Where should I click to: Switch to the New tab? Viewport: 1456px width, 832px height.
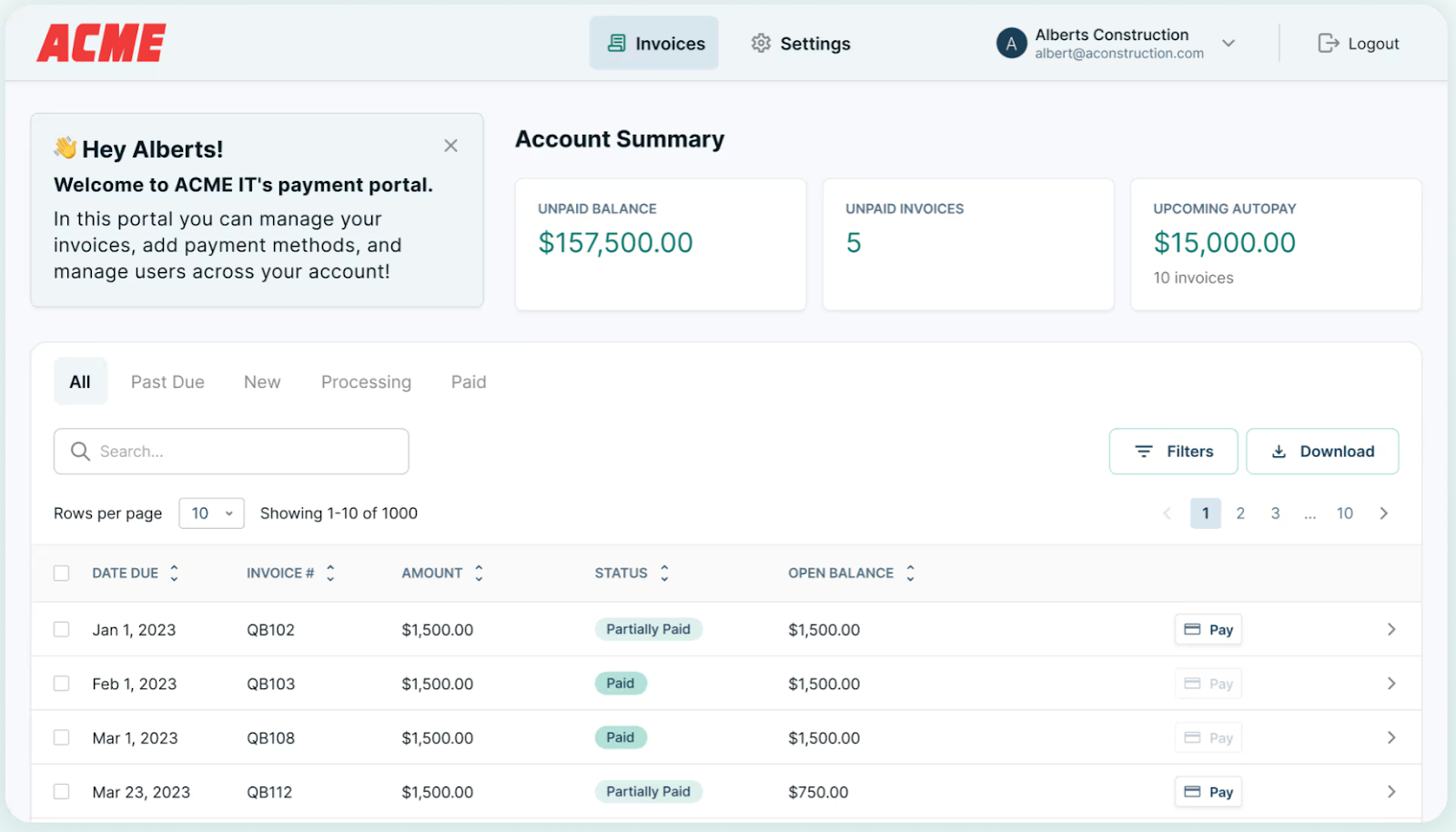pyautogui.click(x=262, y=381)
